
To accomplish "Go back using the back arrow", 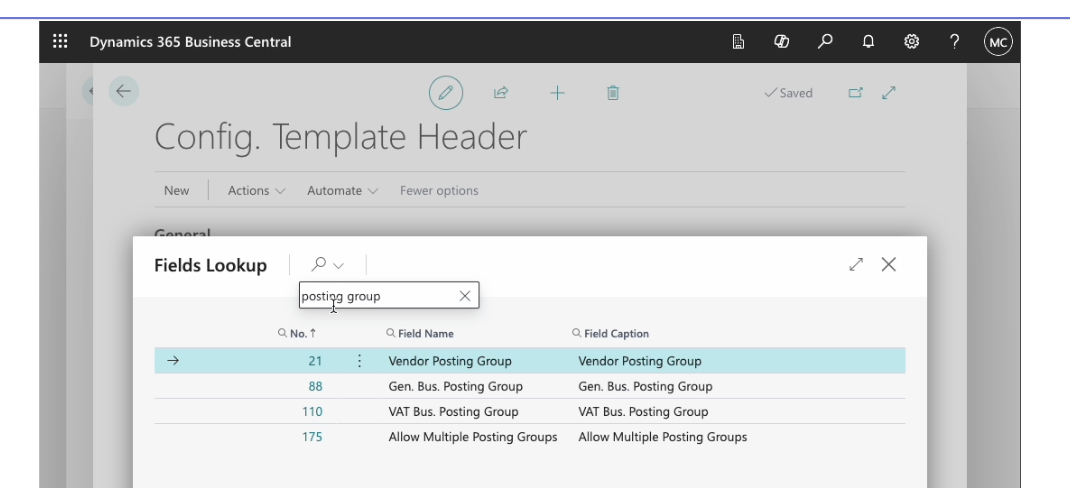I will tap(123, 91).
